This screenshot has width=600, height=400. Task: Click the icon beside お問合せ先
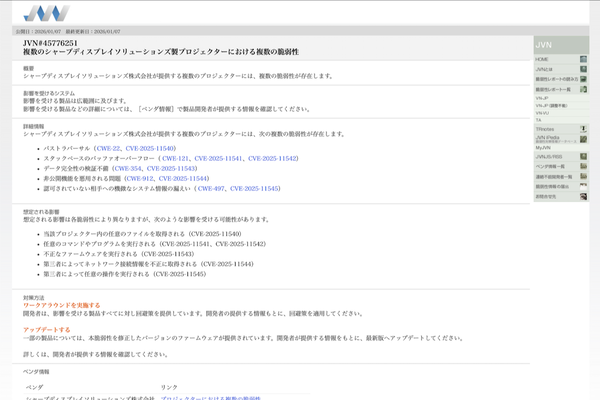tap(583, 196)
